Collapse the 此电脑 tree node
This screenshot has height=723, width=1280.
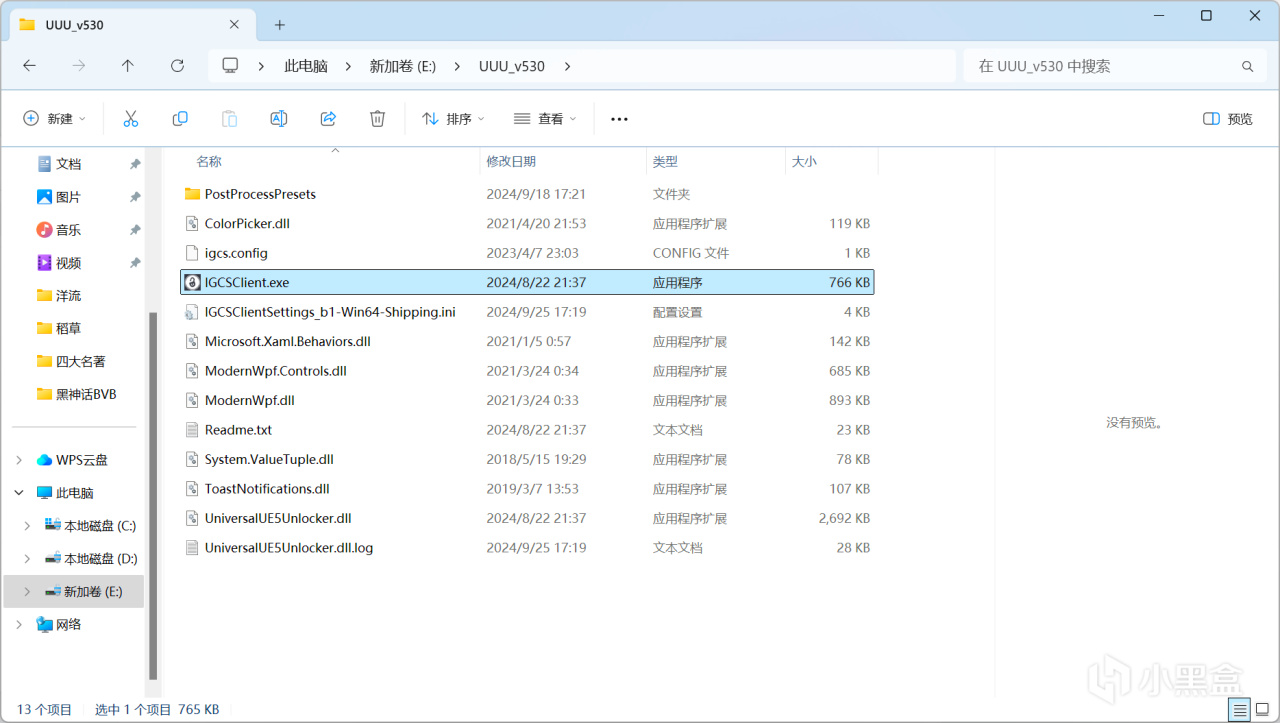pos(19,493)
